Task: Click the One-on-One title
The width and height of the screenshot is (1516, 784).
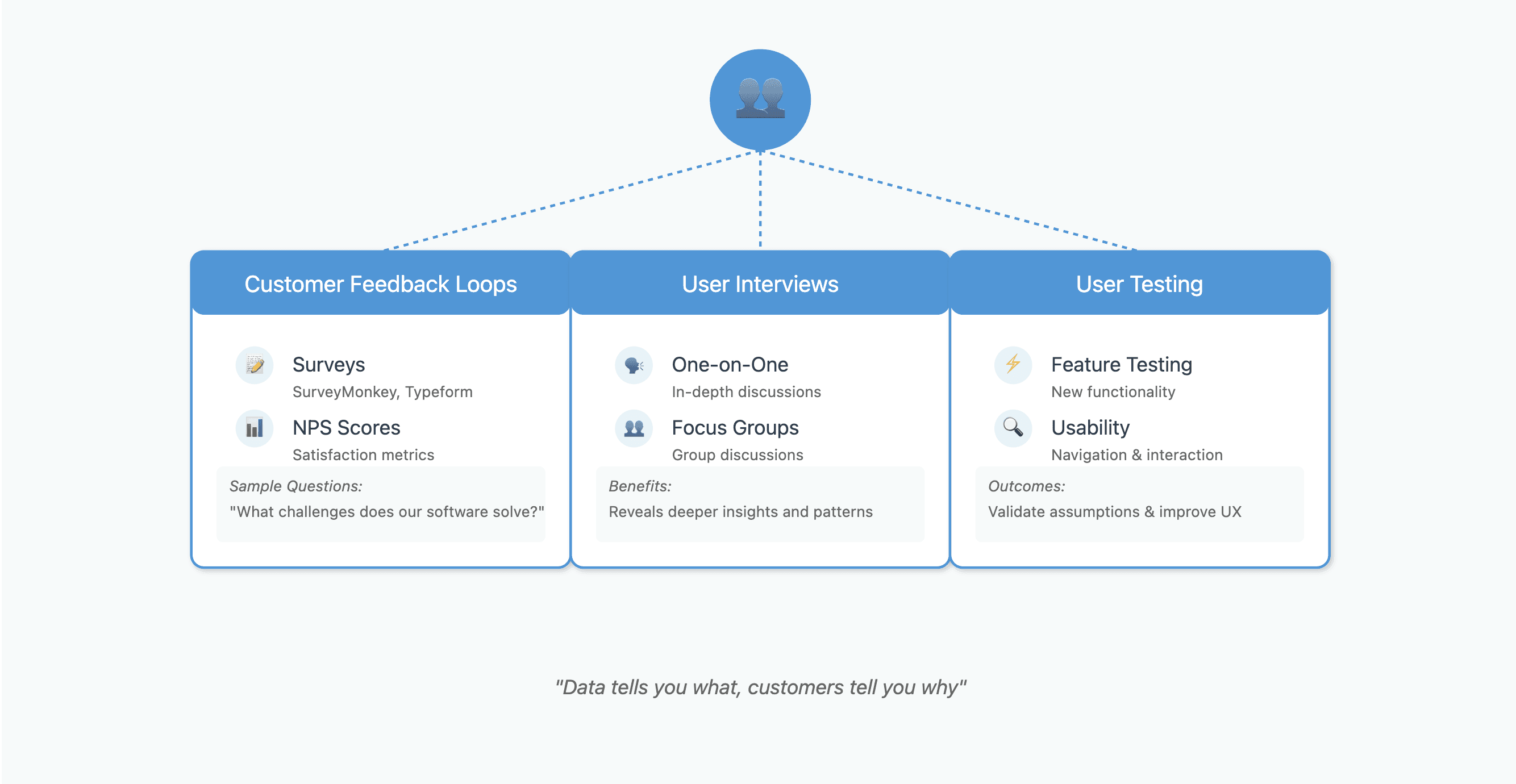Action: click(x=730, y=364)
